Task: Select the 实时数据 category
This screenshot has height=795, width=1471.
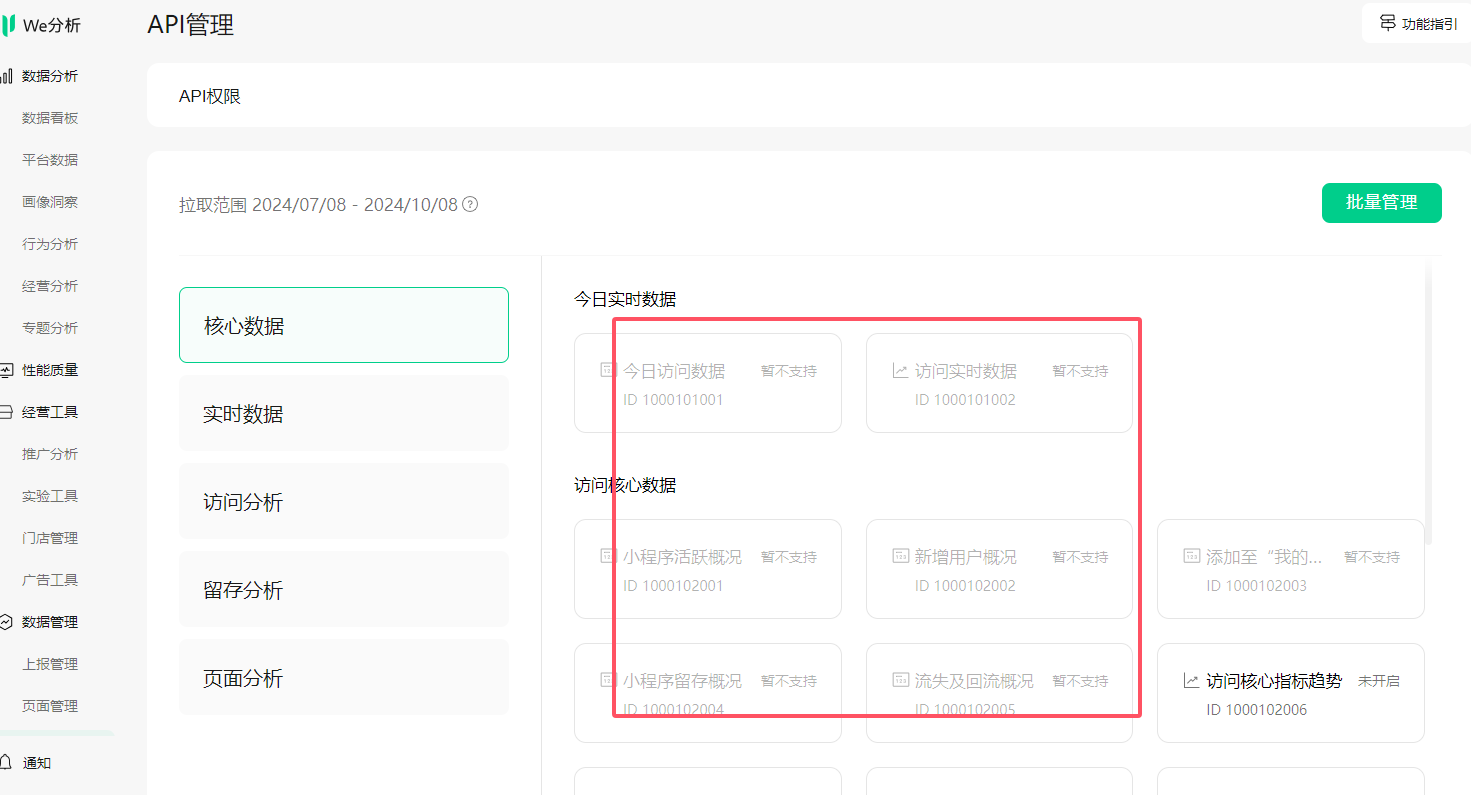Action: 344,413
